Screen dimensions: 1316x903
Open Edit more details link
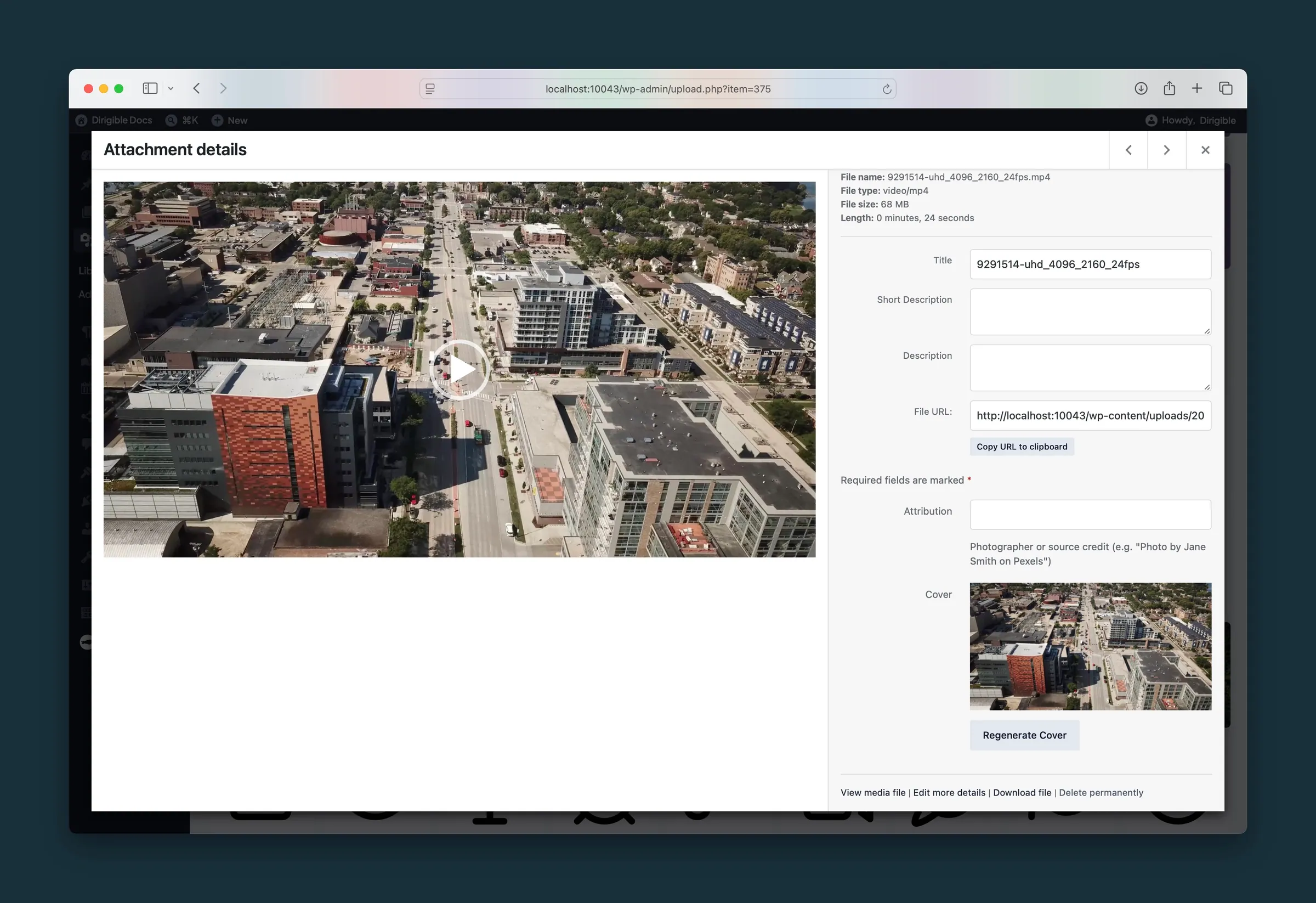(949, 793)
